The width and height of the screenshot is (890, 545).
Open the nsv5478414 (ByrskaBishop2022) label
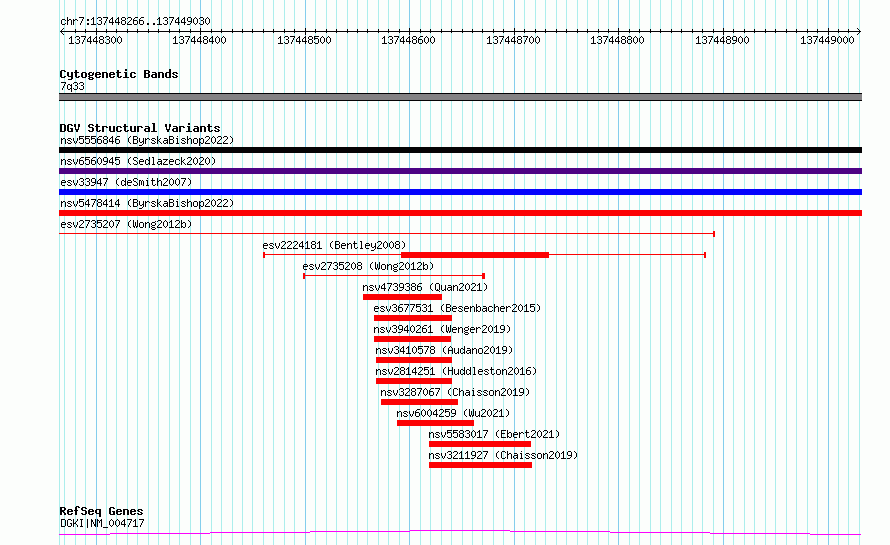tap(147, 203)
